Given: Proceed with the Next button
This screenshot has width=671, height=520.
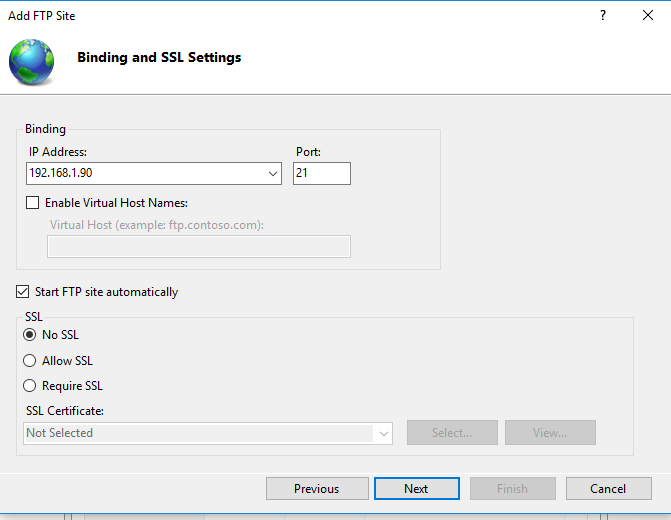Looking at the screenshot, I should tap(417, 488).
